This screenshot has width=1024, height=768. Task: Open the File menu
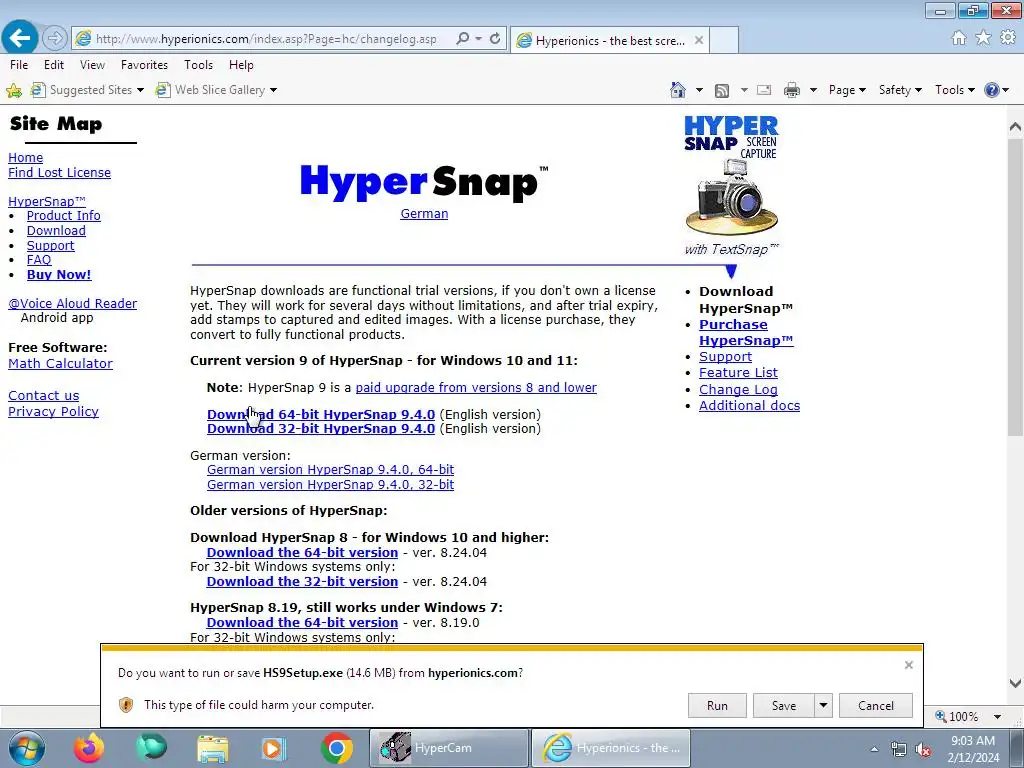(19, 65)
